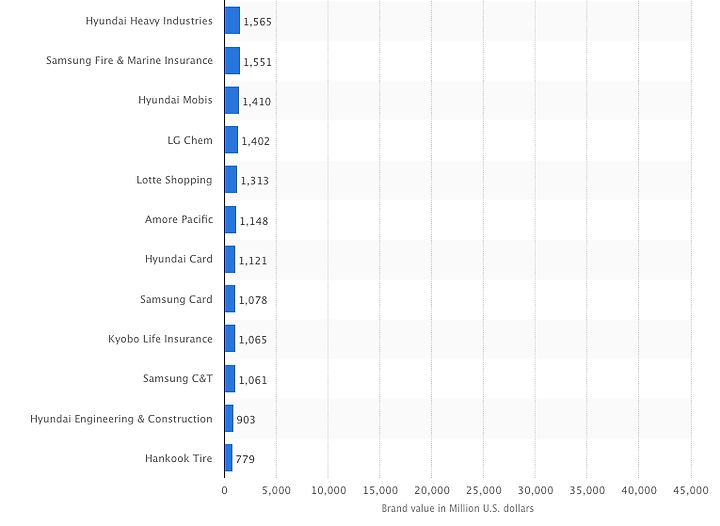Click the value 1,551
Image resolution: width=720 pixels, height=526 pixels.
[x=258, y=62]
